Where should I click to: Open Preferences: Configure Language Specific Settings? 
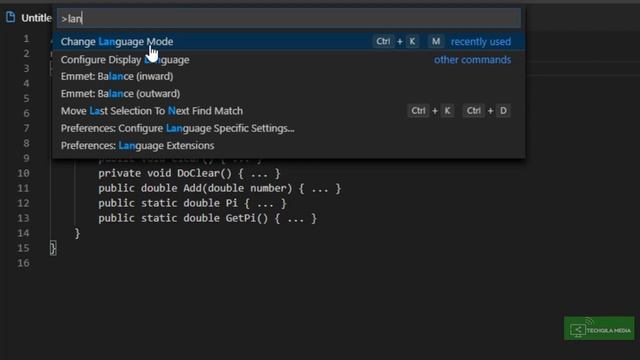289,128
